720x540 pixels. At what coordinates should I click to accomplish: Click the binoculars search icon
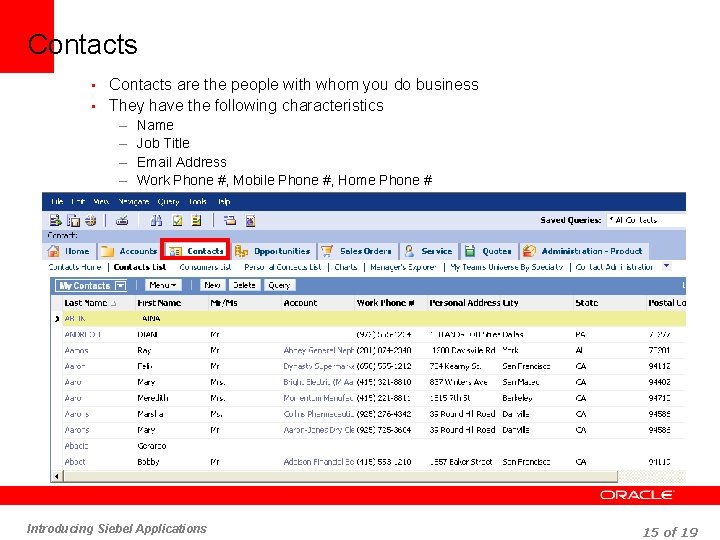(x=156, y=221)
